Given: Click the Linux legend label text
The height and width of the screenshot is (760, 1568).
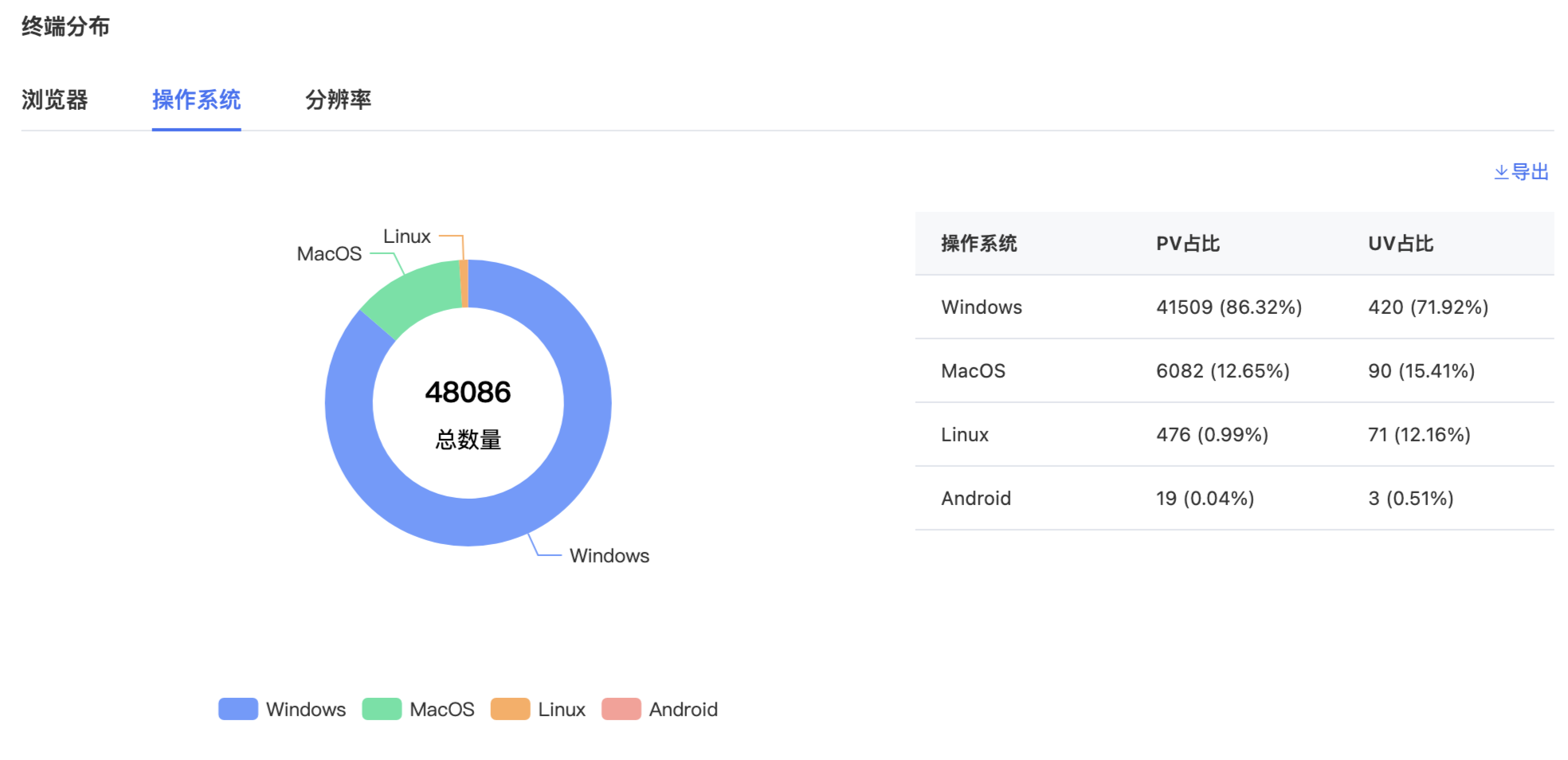Looking at the screenshot, I should (x=561, y=710).
